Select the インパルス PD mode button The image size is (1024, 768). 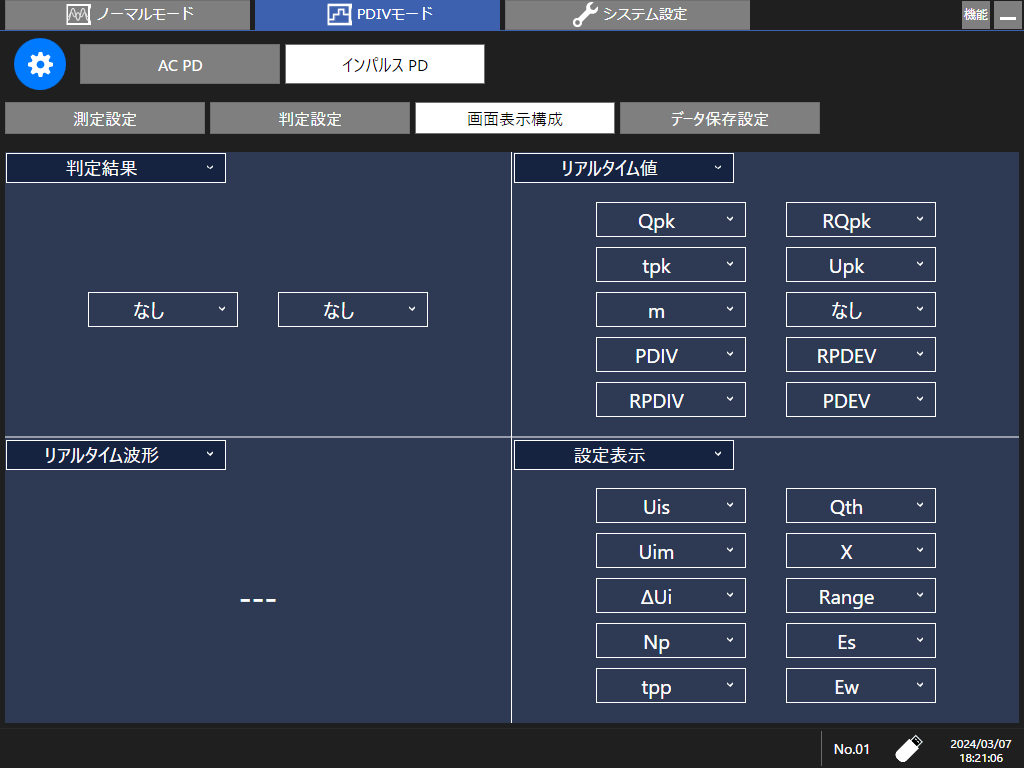(x=384, y=63)
